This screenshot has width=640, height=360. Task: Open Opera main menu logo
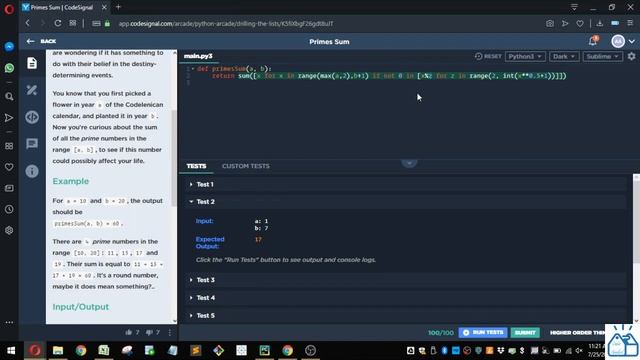click(x=9, y=9)
